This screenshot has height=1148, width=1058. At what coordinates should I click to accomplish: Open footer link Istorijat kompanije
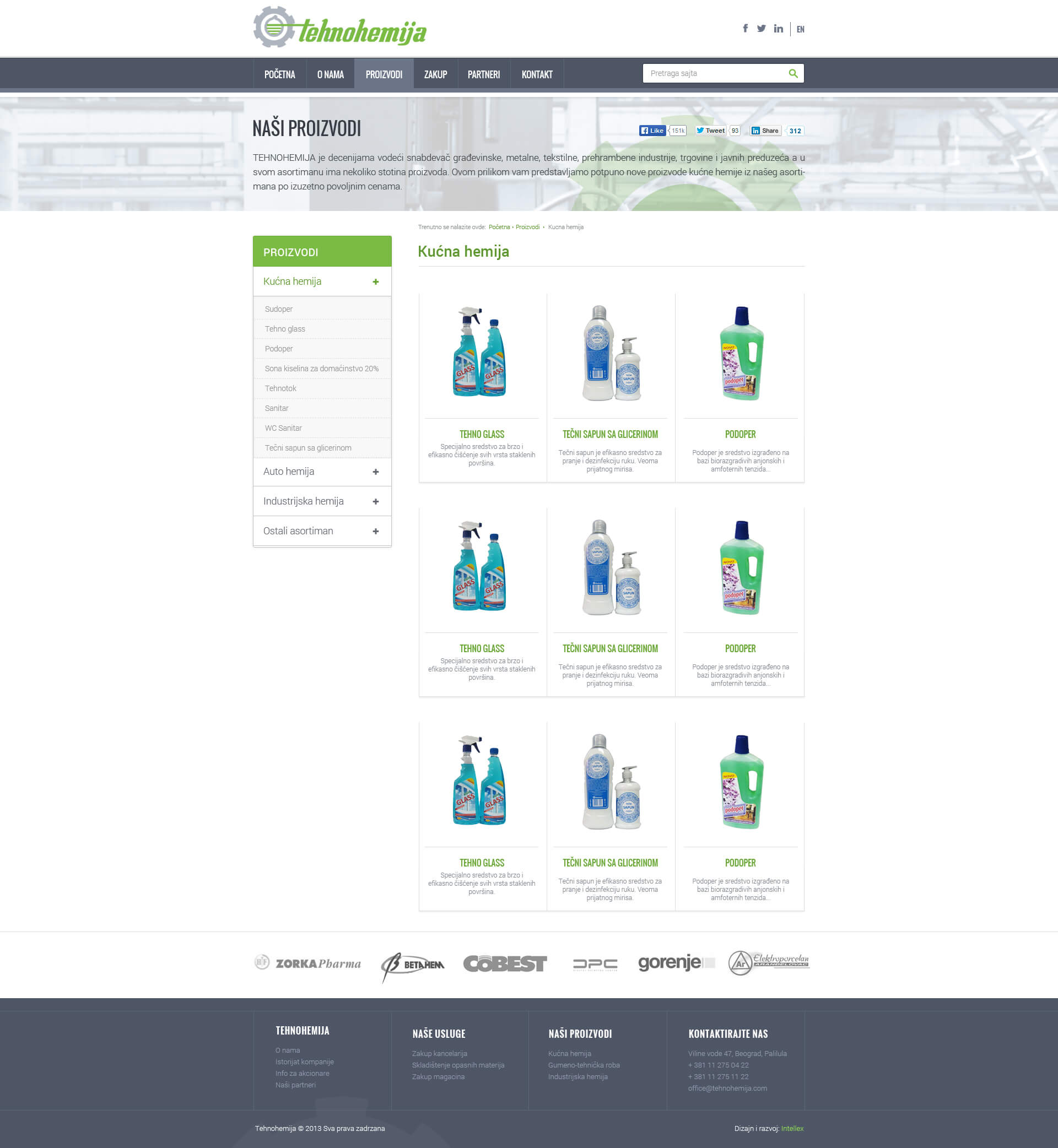point(304,1062)
